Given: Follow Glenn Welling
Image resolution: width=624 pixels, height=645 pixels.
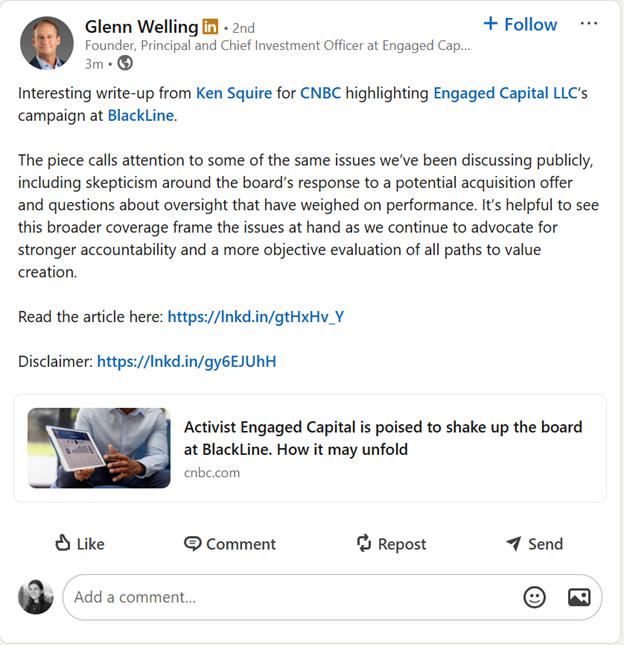Looking at the screenshot, I should [520, 24].
